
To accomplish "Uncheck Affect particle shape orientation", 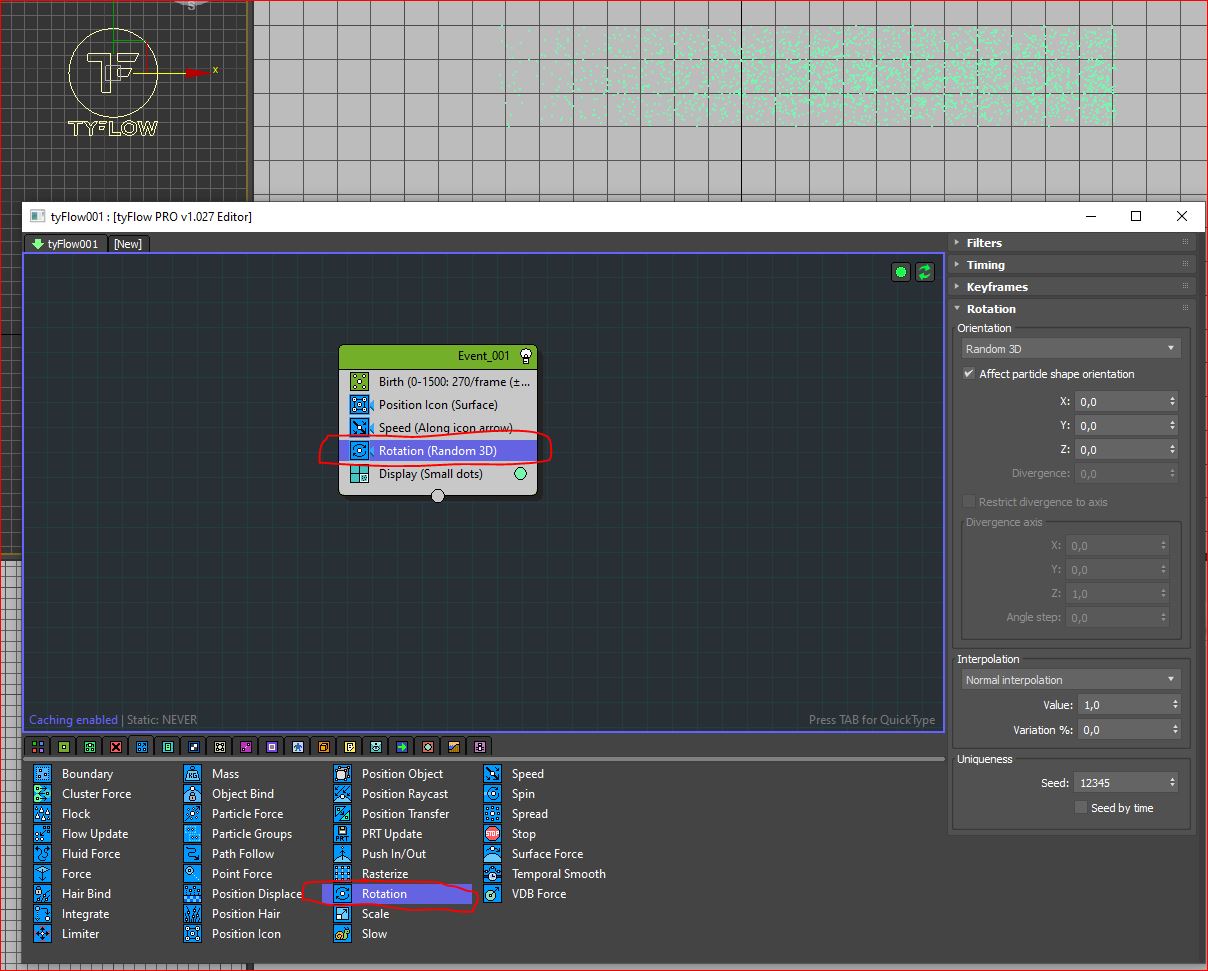I will pos(968,374).
